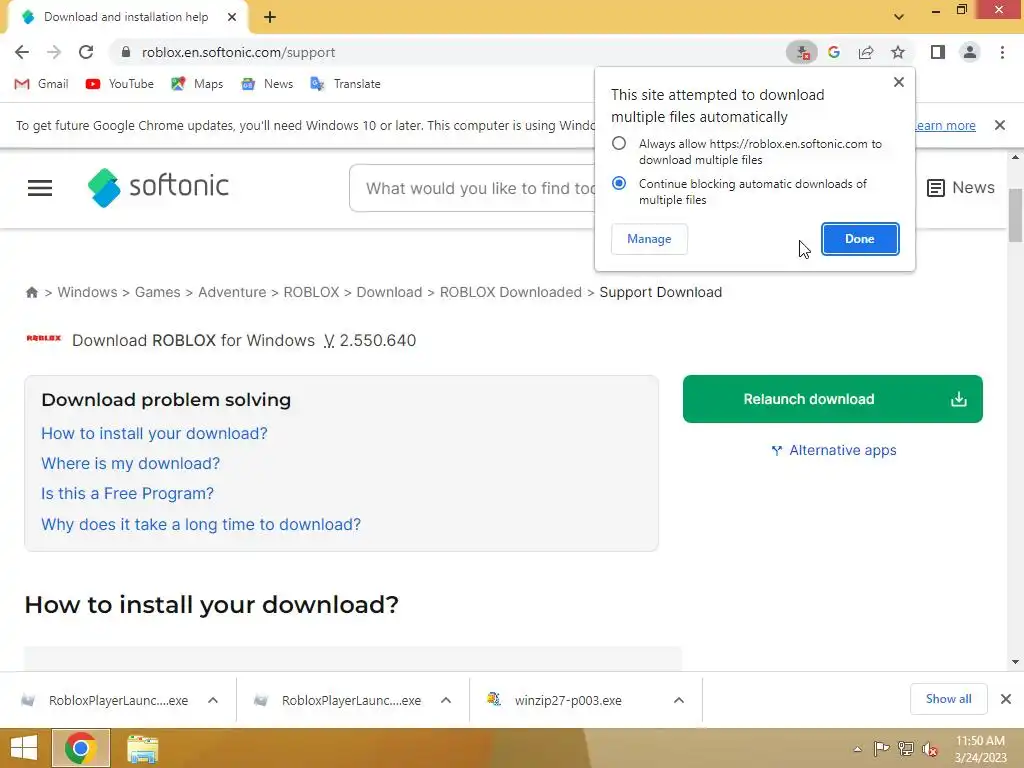Viewport: 1024px width, 768px height.
Task: Follow the Learn more link
Action: click(946, 125)
